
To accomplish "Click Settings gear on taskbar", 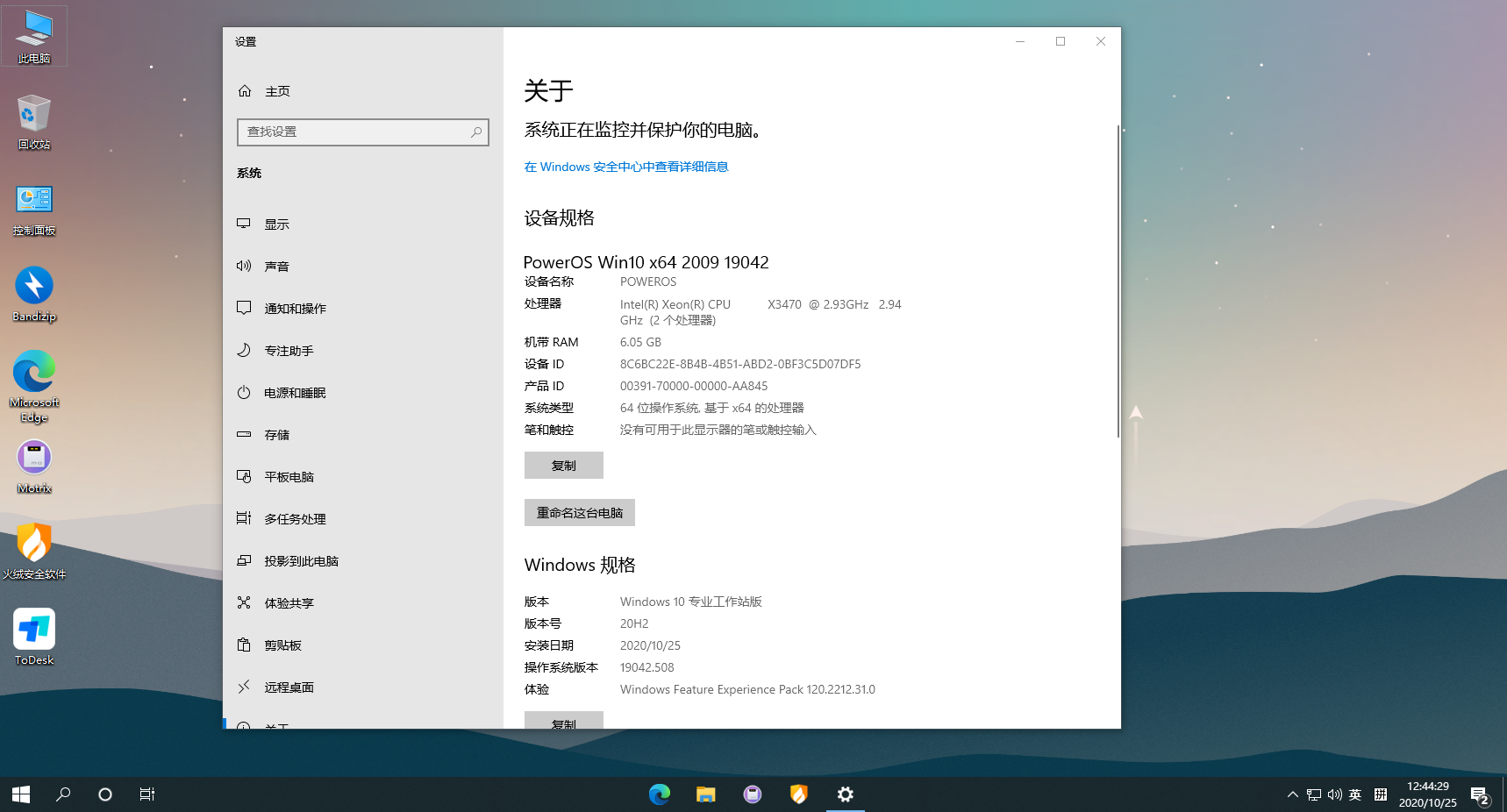I will coord(846,794).
